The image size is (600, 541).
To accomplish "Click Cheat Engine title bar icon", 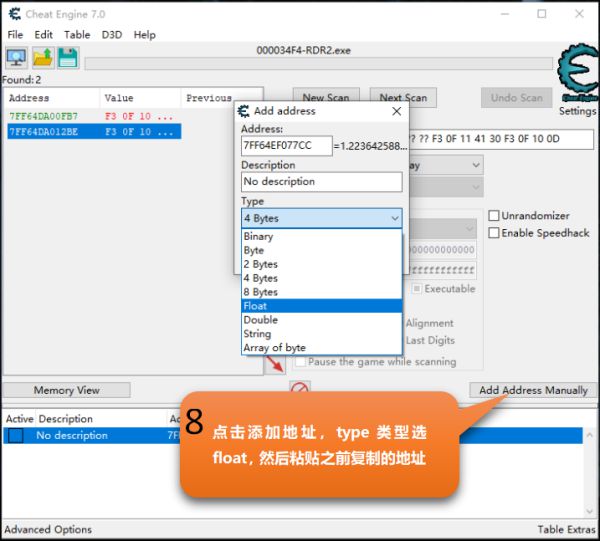I will 14,13.
